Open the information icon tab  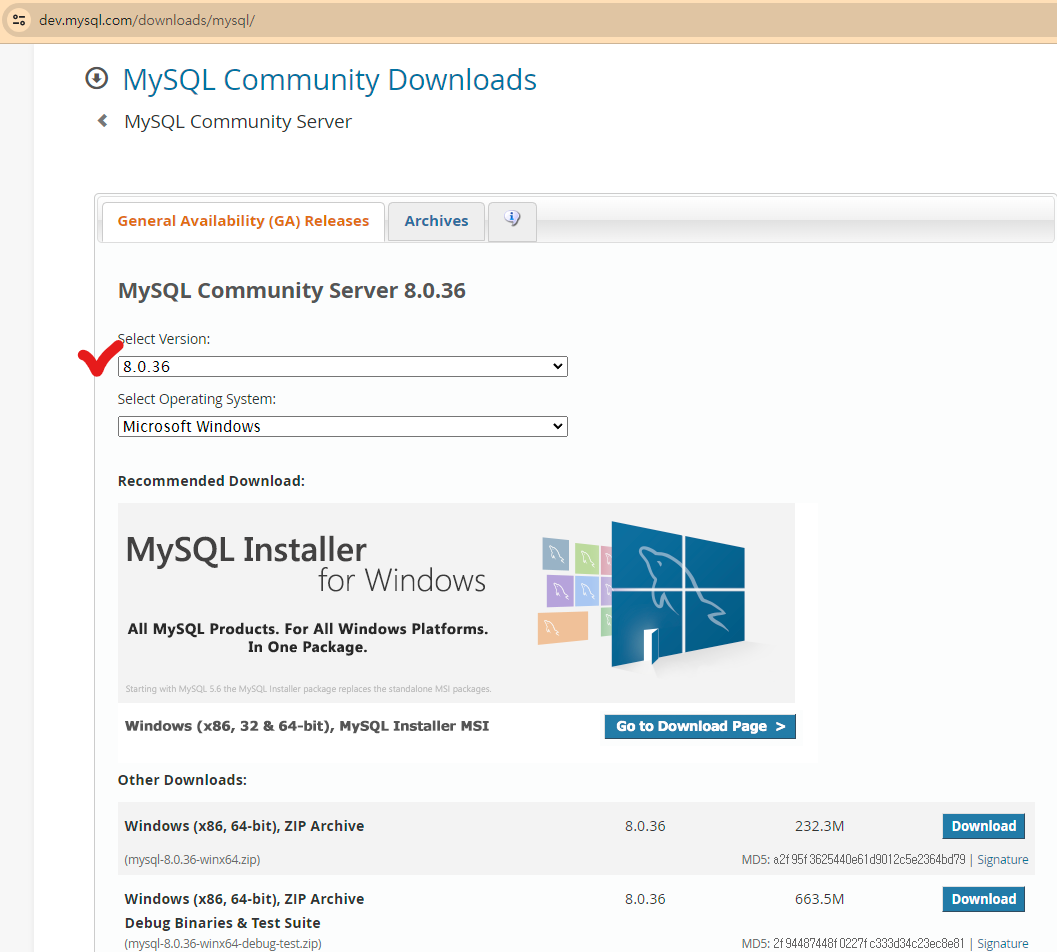[512, 220]
